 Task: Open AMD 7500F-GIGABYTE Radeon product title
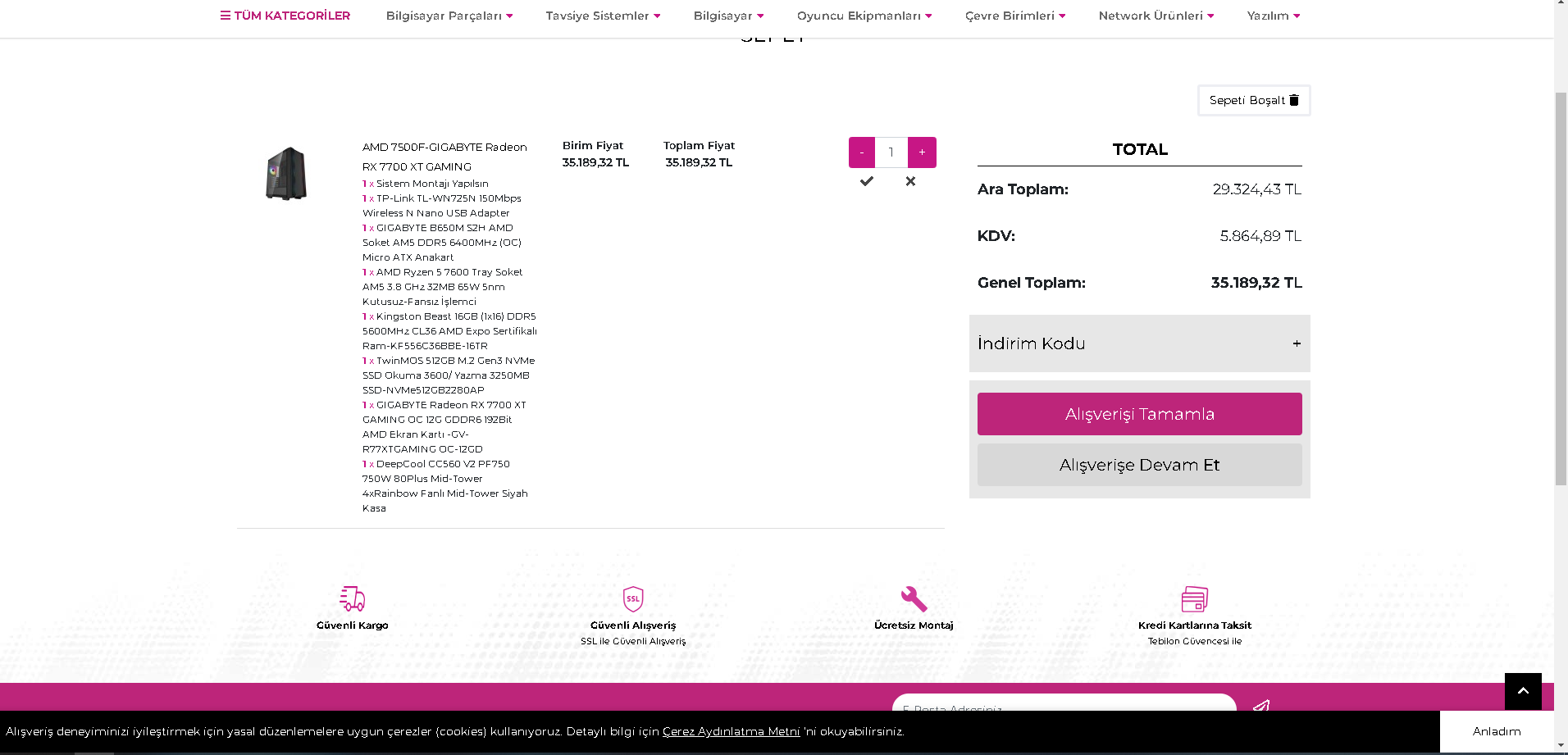pos(444,157)
